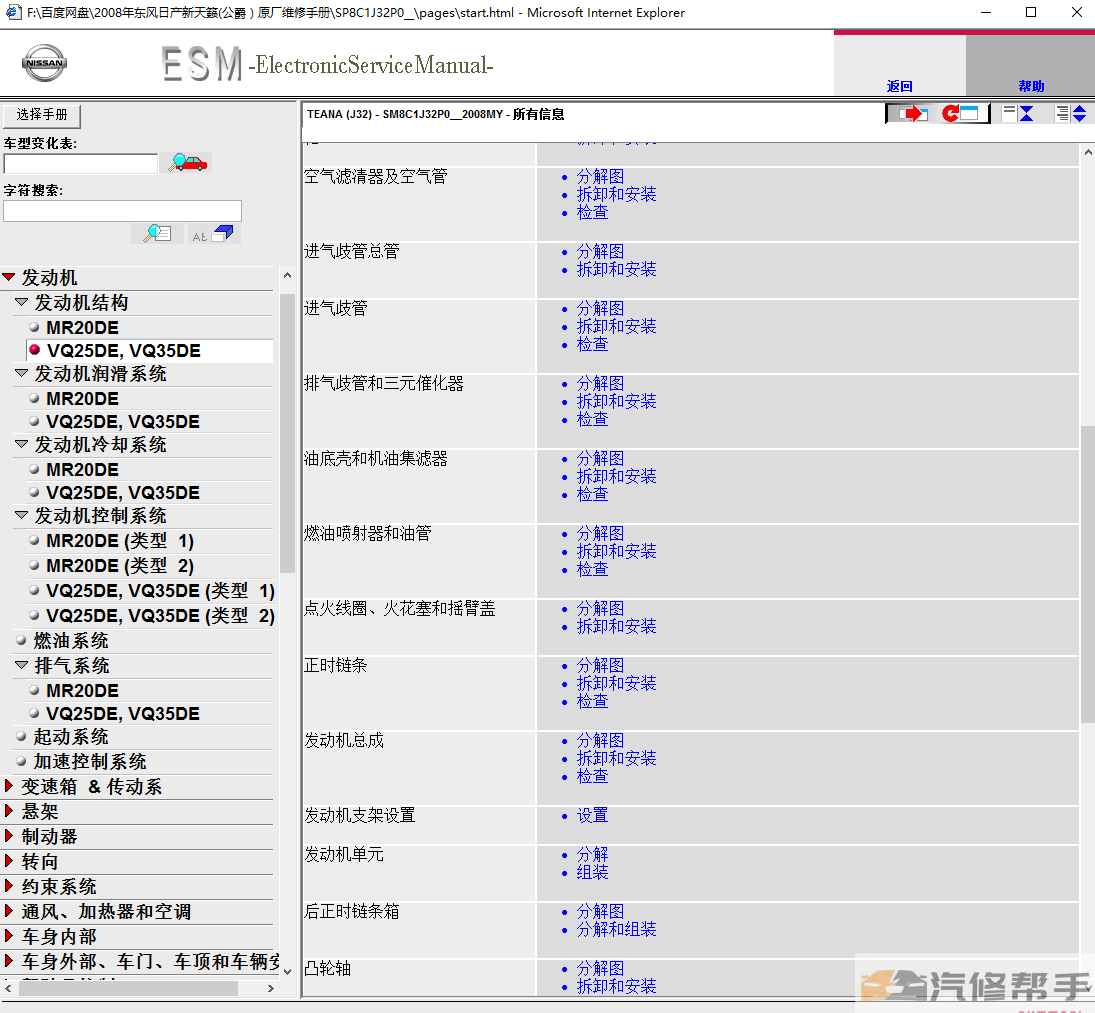Screen dimensions: 1095x1013
Task: Click the content pane scroll-up arrow
Action: (x=1087, y=151)
